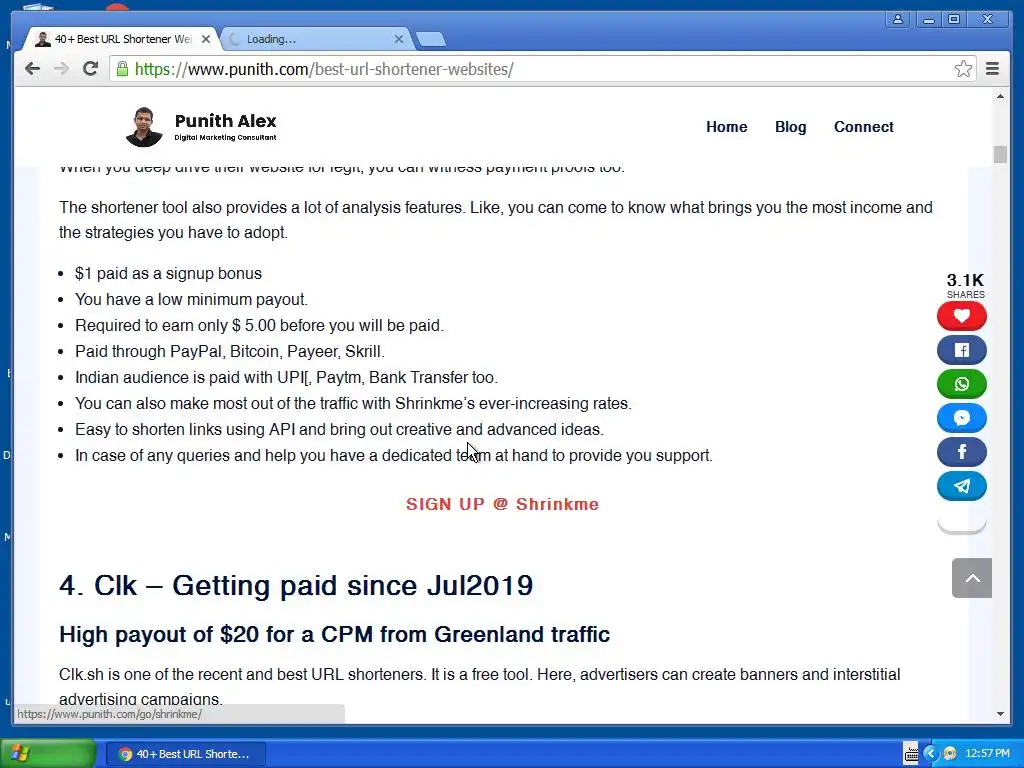Viewport: 1024px width, 768px height.
Task: Click the scrollbar down arrow
Action: pos(1000,714)
